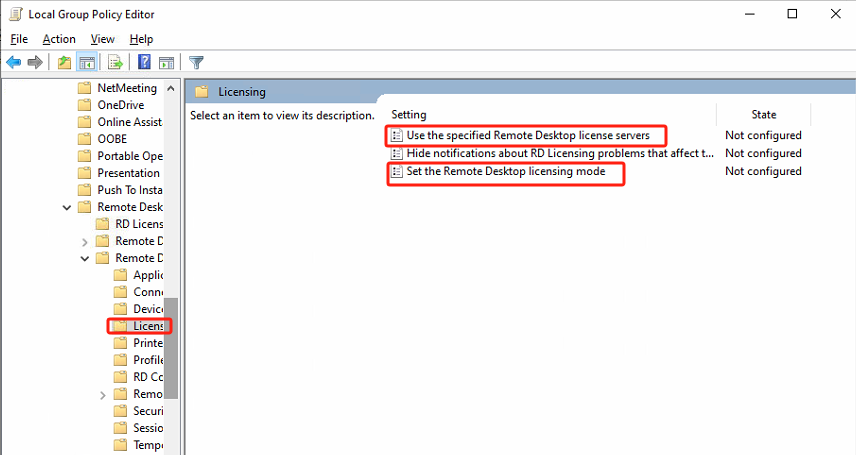Select Applic tree item
The width and height of the screenshot is (856, 455).
pyautogui.click(x=148, y=275)
